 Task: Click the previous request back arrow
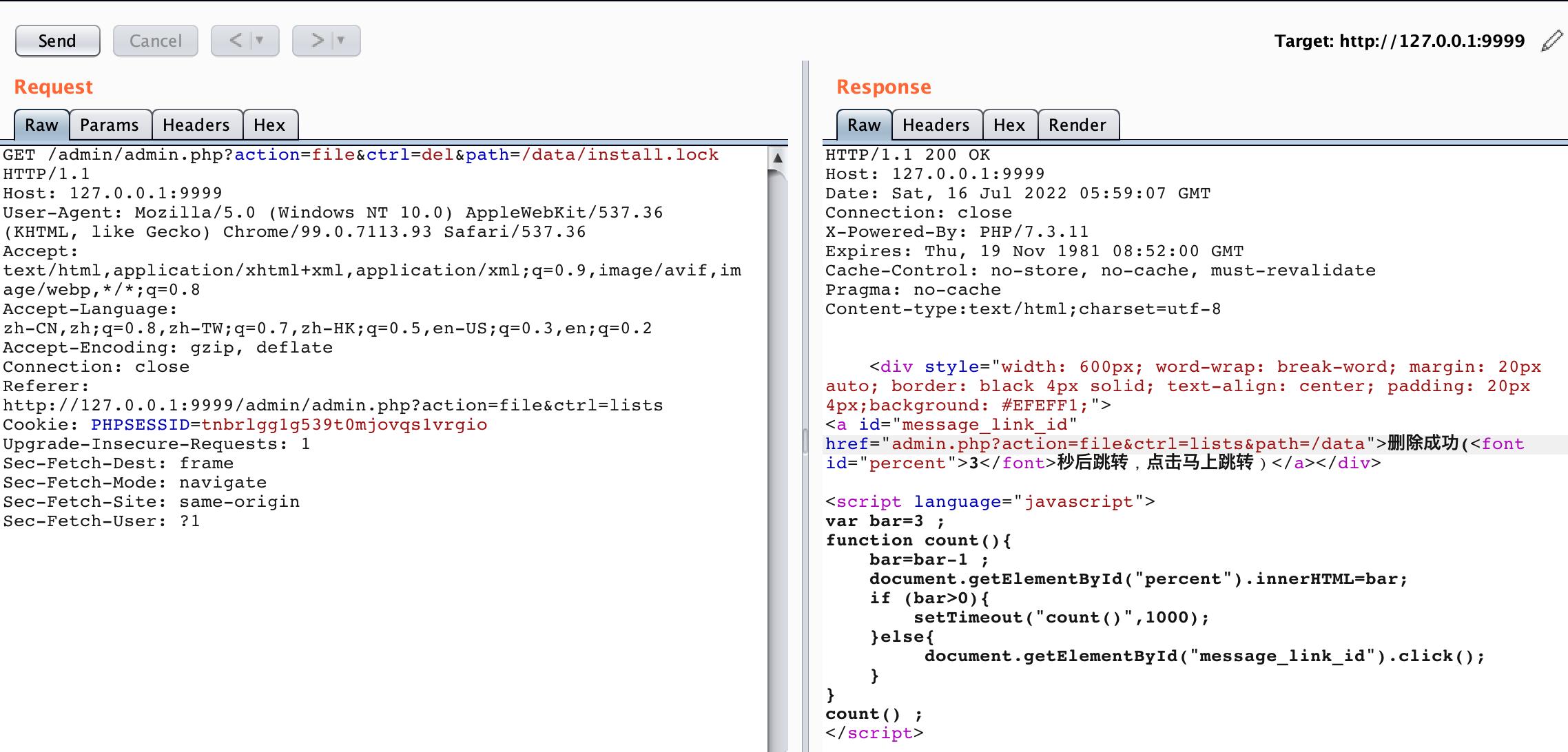click(x=236, y=41)
